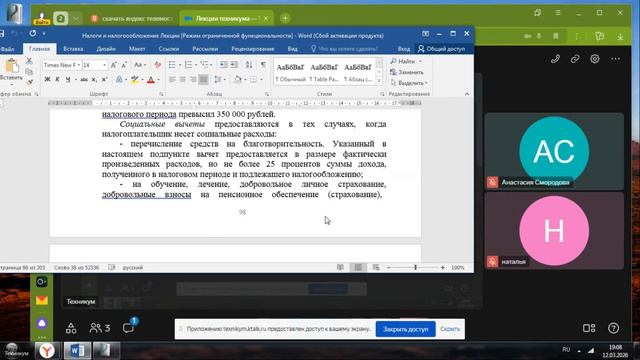Open meeting more options ellipsis
Image resolution: width=640 pixels, height=360 pixels.
point(616,59)
